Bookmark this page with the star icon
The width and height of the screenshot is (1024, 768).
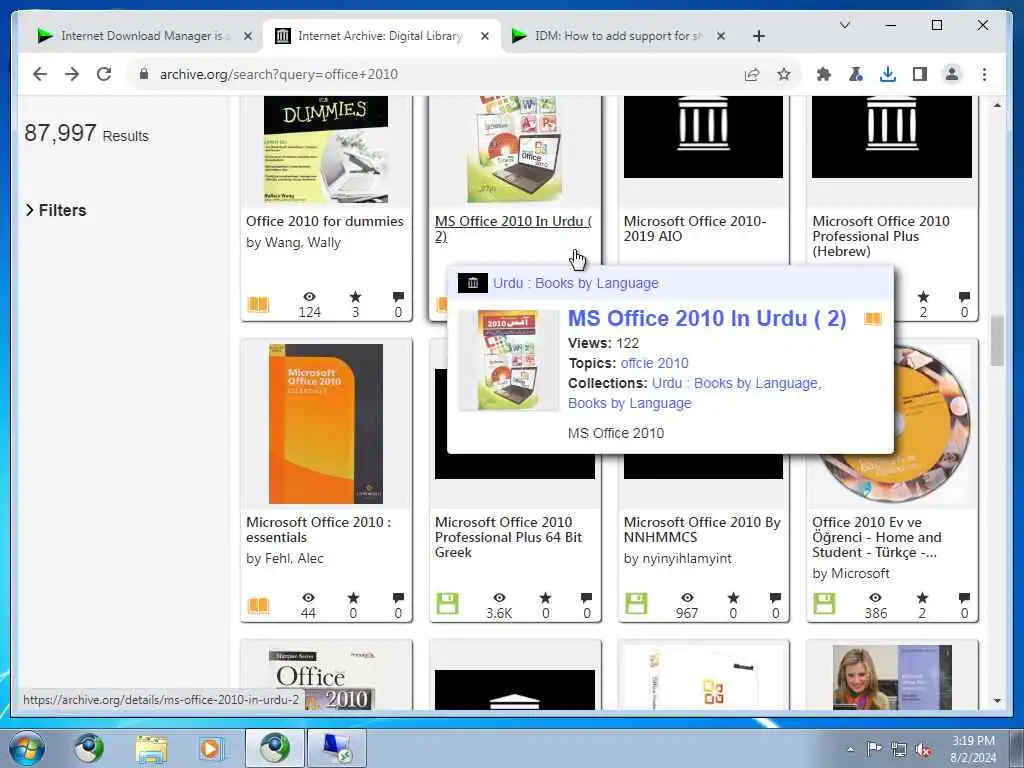click(784, 74)
